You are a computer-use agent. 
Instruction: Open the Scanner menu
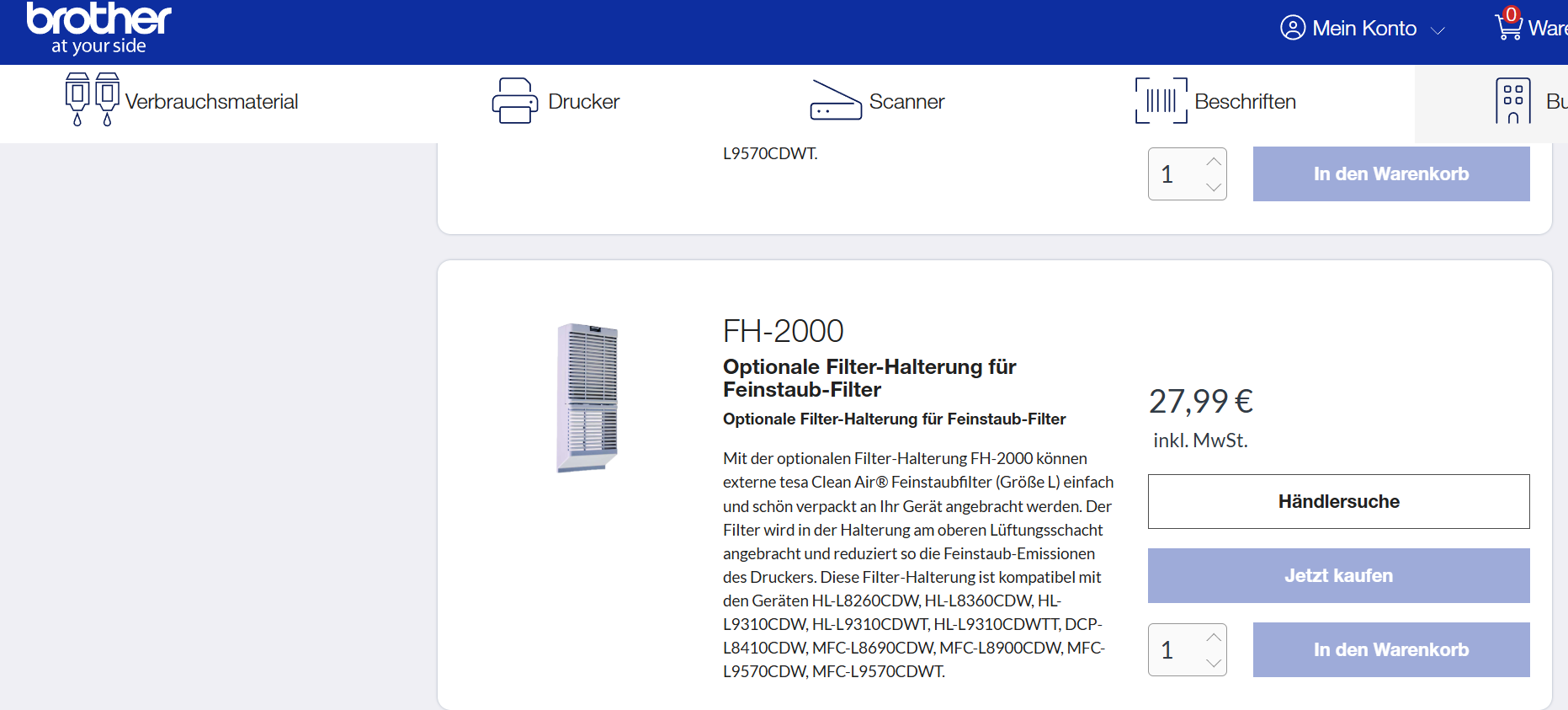(906, 102)
